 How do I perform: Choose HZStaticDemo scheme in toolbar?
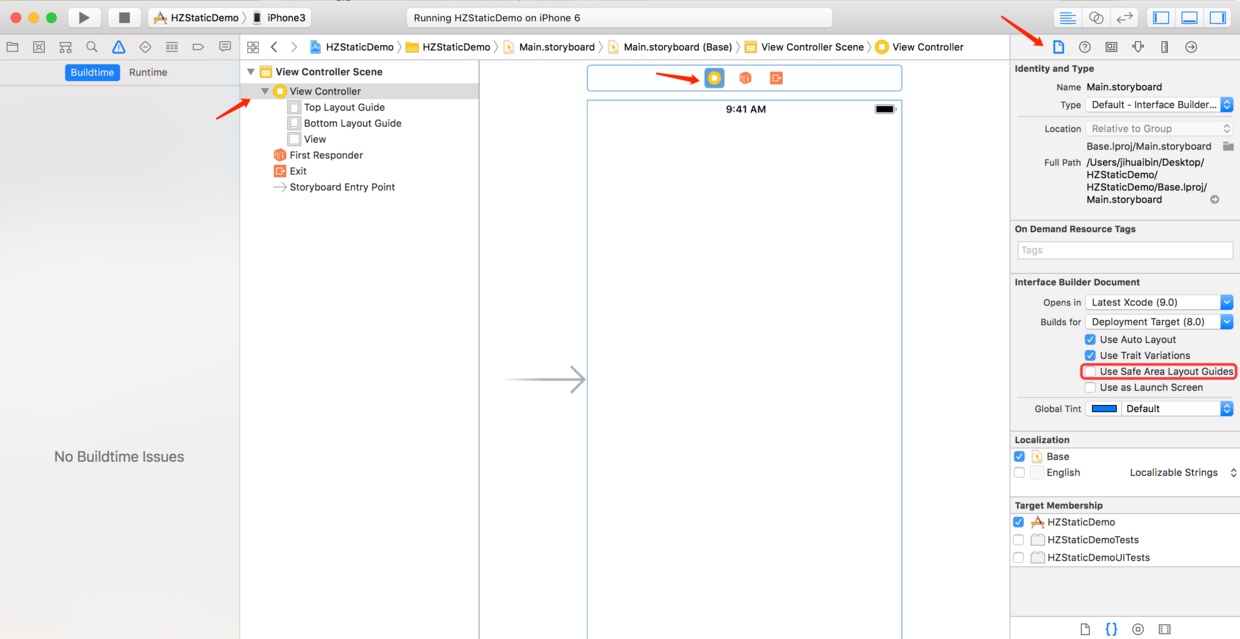[x=196, y=17]
